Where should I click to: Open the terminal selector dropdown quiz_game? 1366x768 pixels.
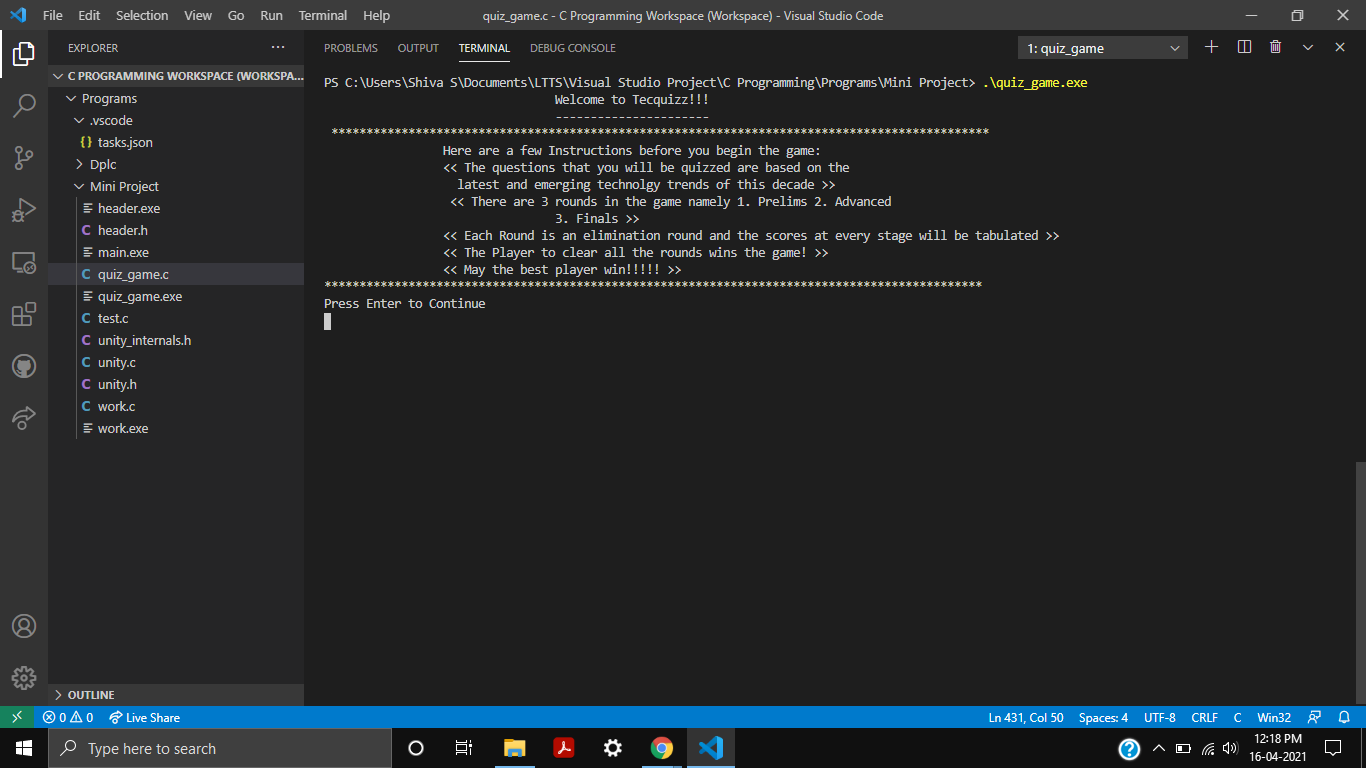pos(1103,48)
